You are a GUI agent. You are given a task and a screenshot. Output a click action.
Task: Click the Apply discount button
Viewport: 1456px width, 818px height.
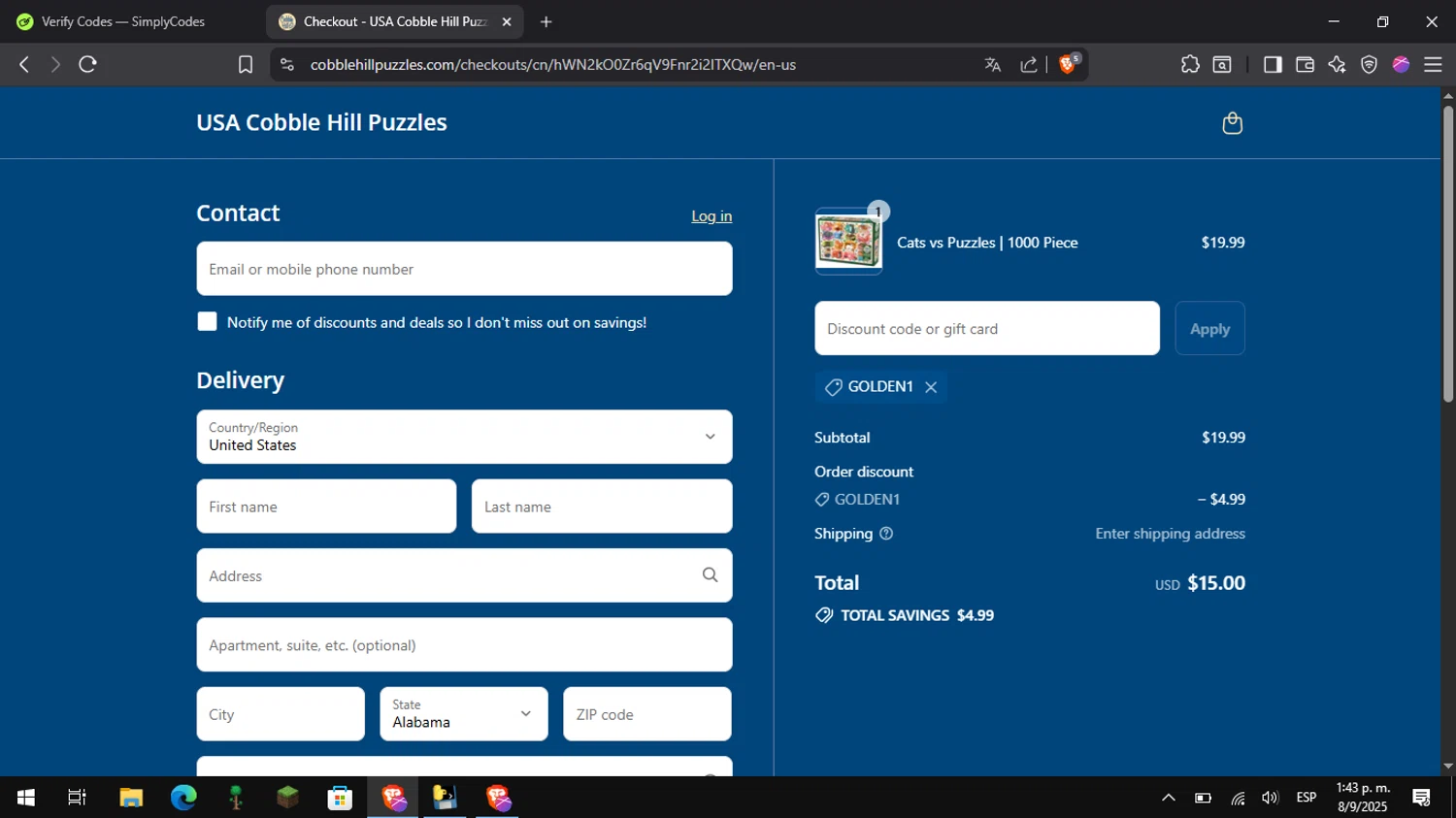click(1209, 329)
